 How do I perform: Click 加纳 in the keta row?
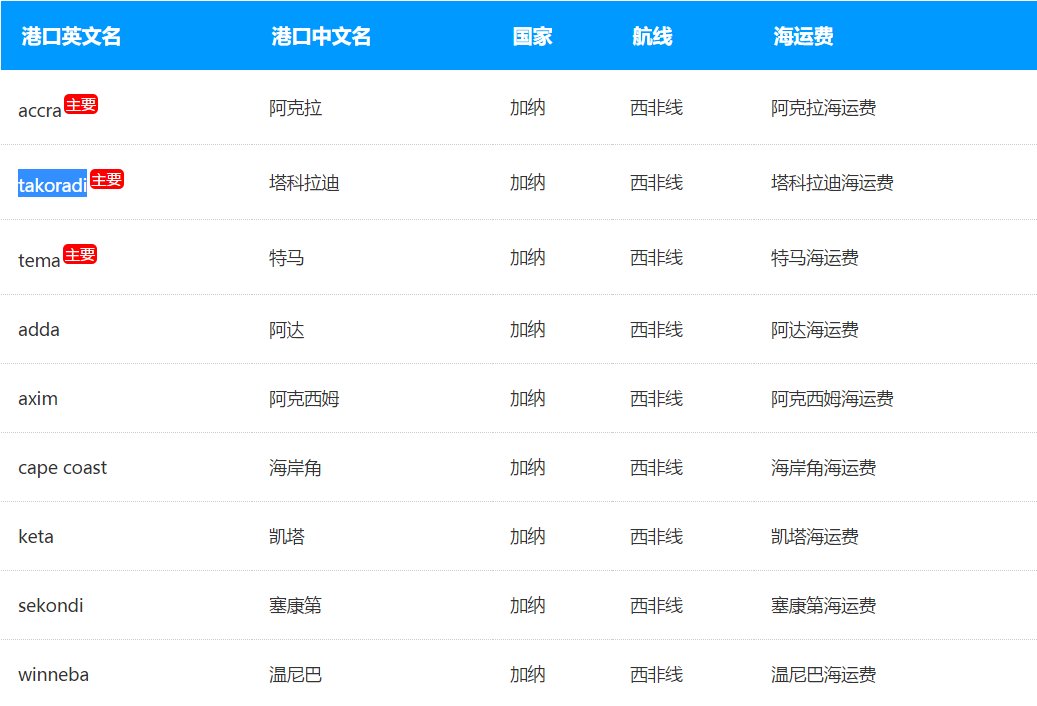pos(526,537)
